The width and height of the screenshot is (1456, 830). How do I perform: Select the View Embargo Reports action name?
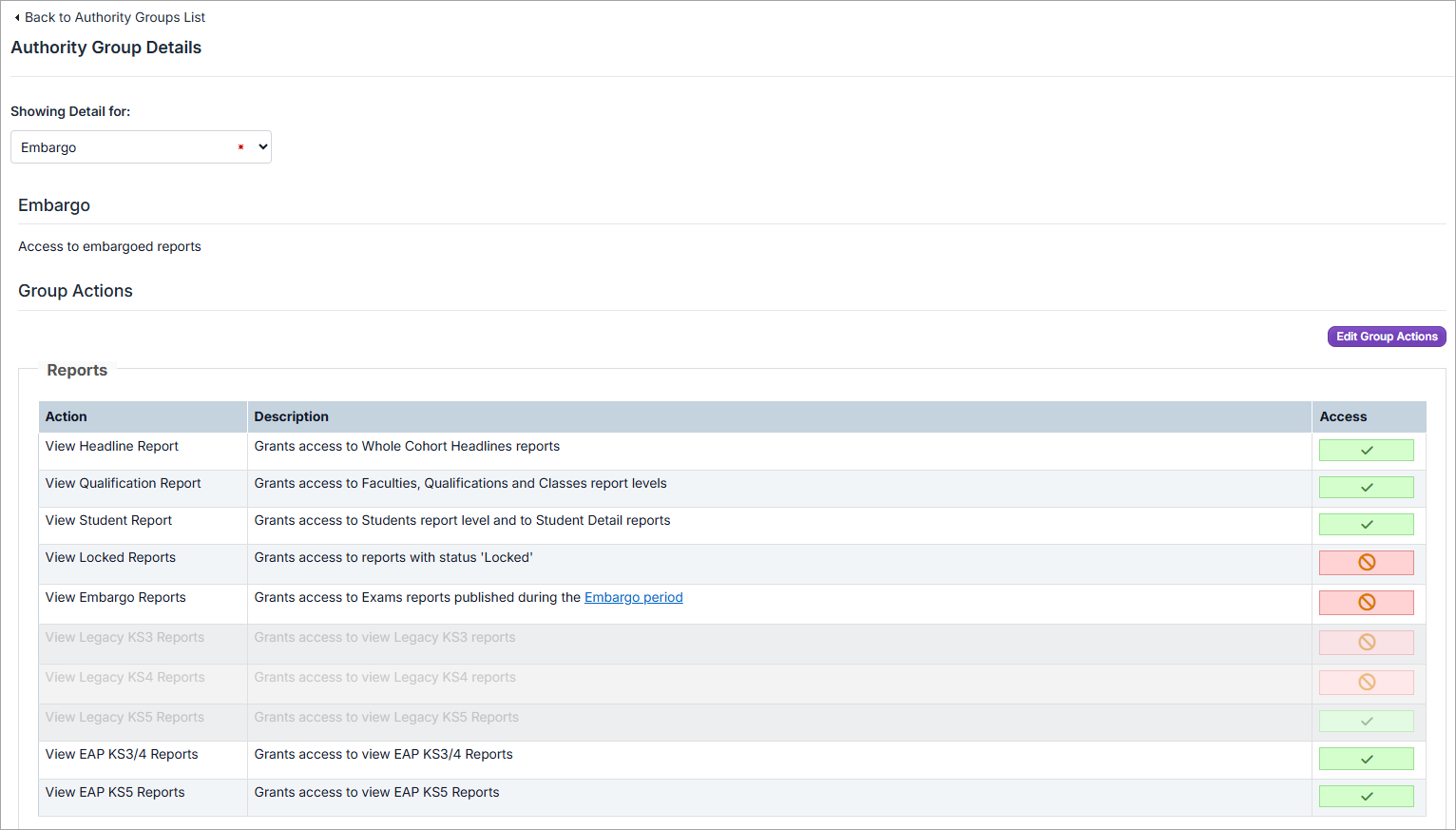pyautogui.click(x=115, y=597)
